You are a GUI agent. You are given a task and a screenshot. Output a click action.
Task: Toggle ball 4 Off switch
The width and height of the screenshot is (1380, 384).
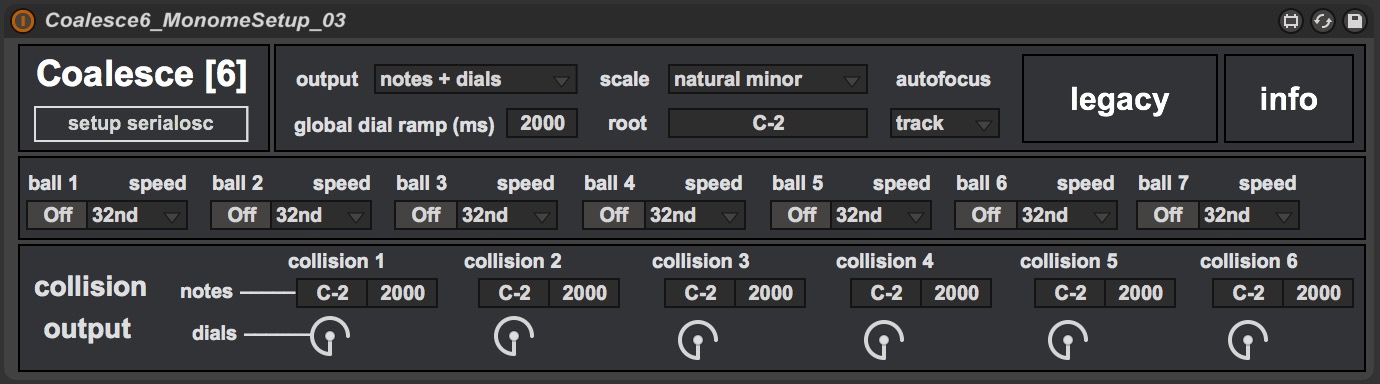pos(614,214)
